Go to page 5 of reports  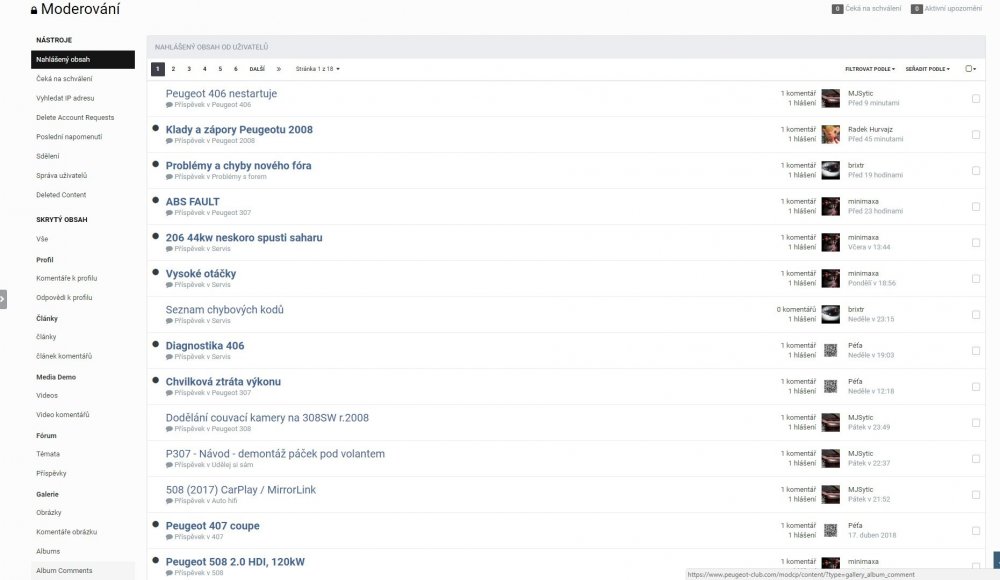(220, 69)
